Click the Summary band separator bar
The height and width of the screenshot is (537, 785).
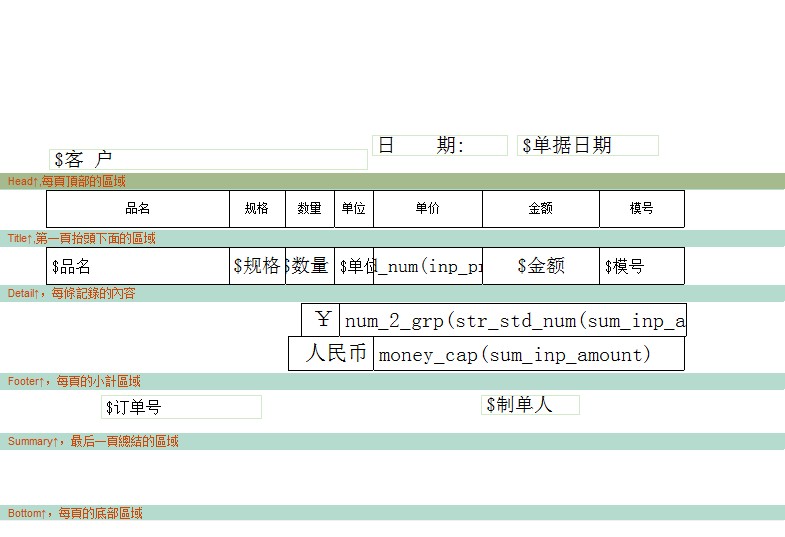tap(392, 441)
